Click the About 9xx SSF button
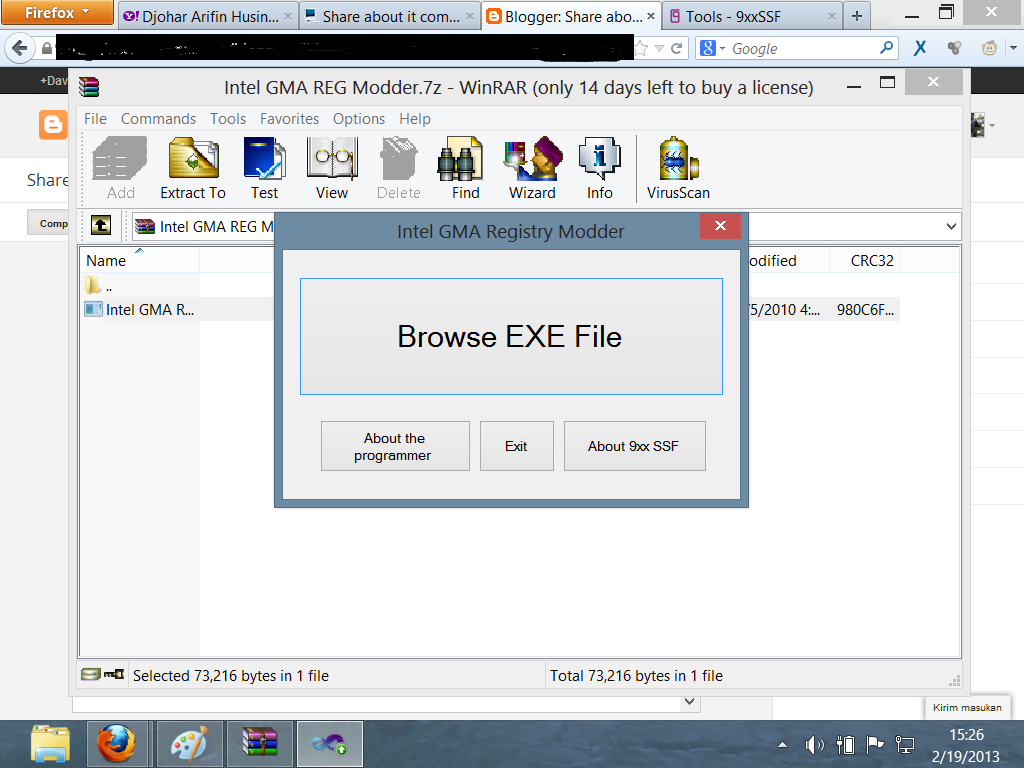 [635, 446]
